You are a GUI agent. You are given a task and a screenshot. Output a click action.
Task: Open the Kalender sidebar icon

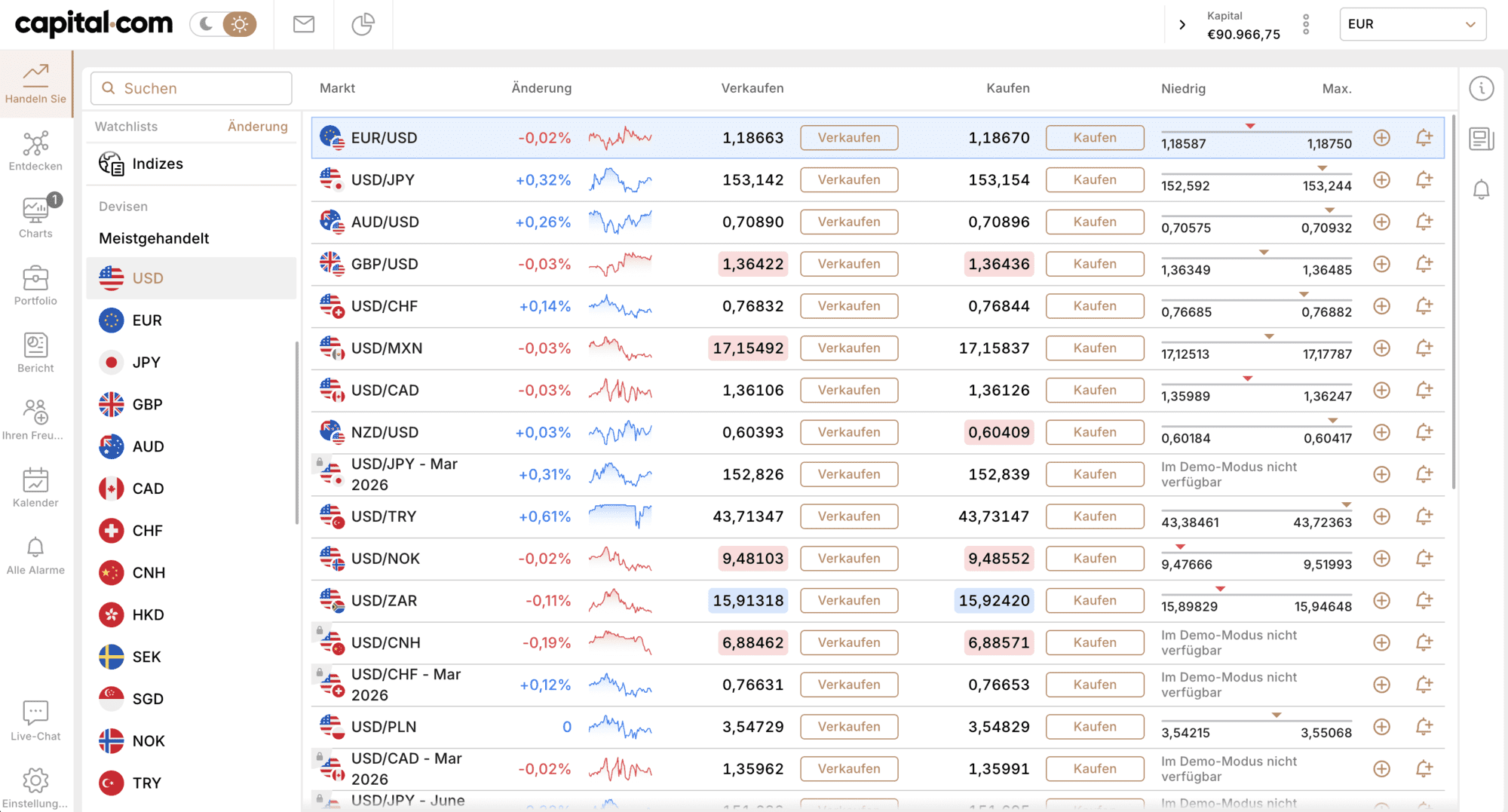[35, 486]
